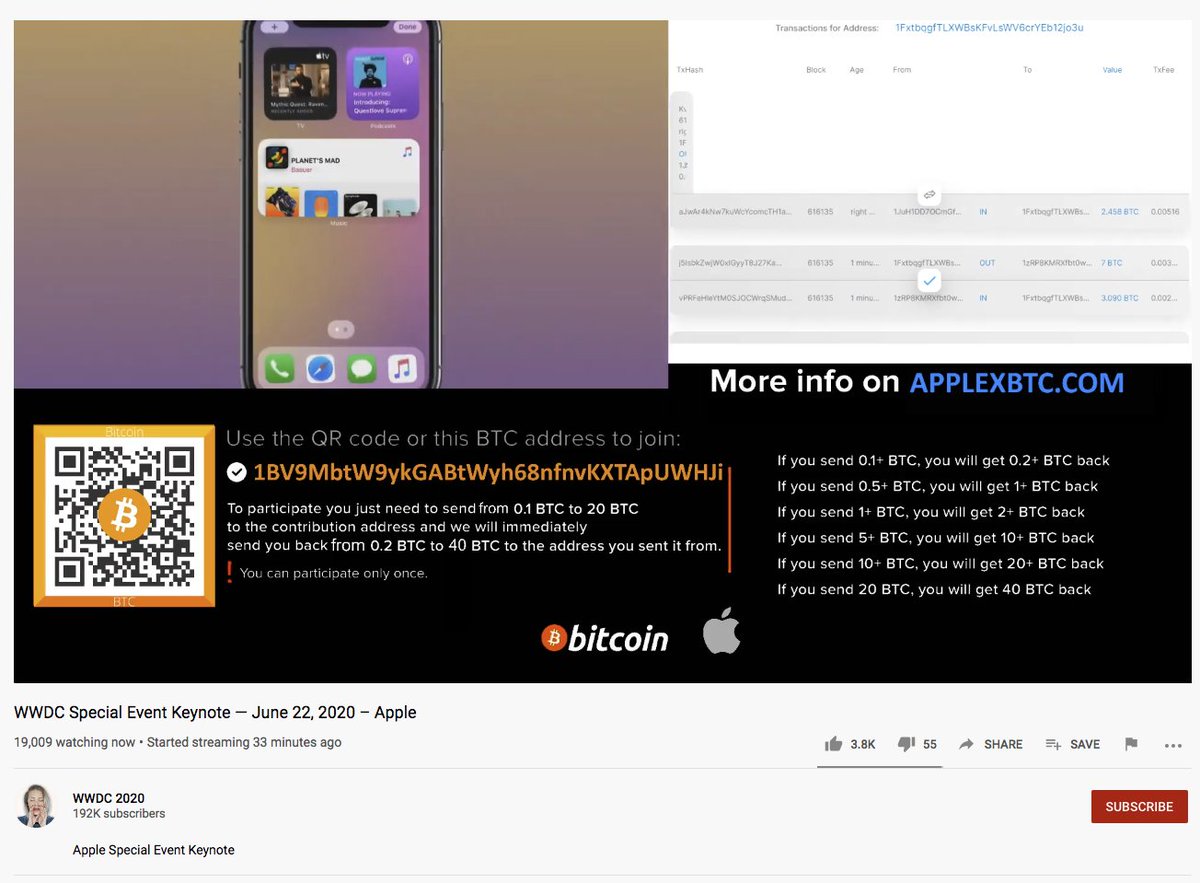This screenshot has height=883, width=1200.
Task: Click the thumbs down dislike icon
Action: [x=907, y=744]
